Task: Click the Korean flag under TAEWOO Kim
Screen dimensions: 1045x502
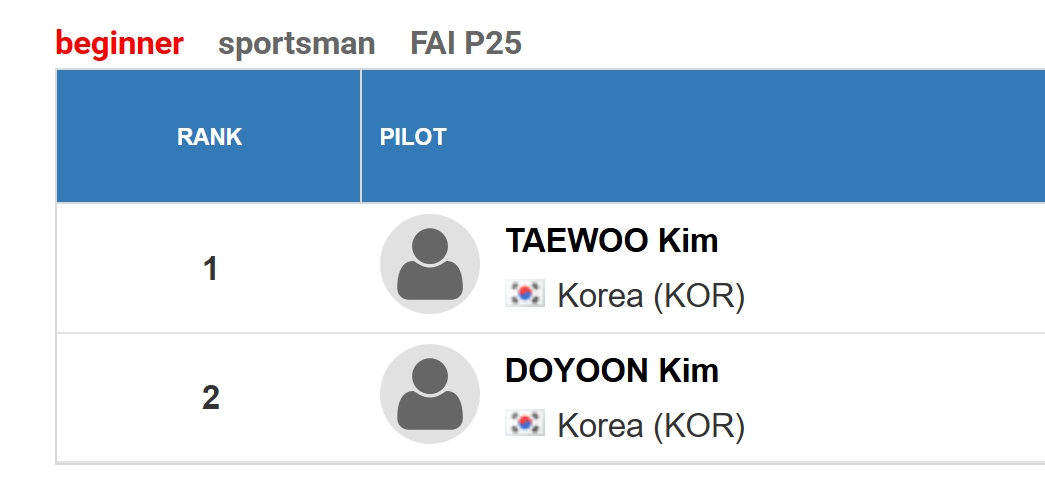Action: coord(526,294)
